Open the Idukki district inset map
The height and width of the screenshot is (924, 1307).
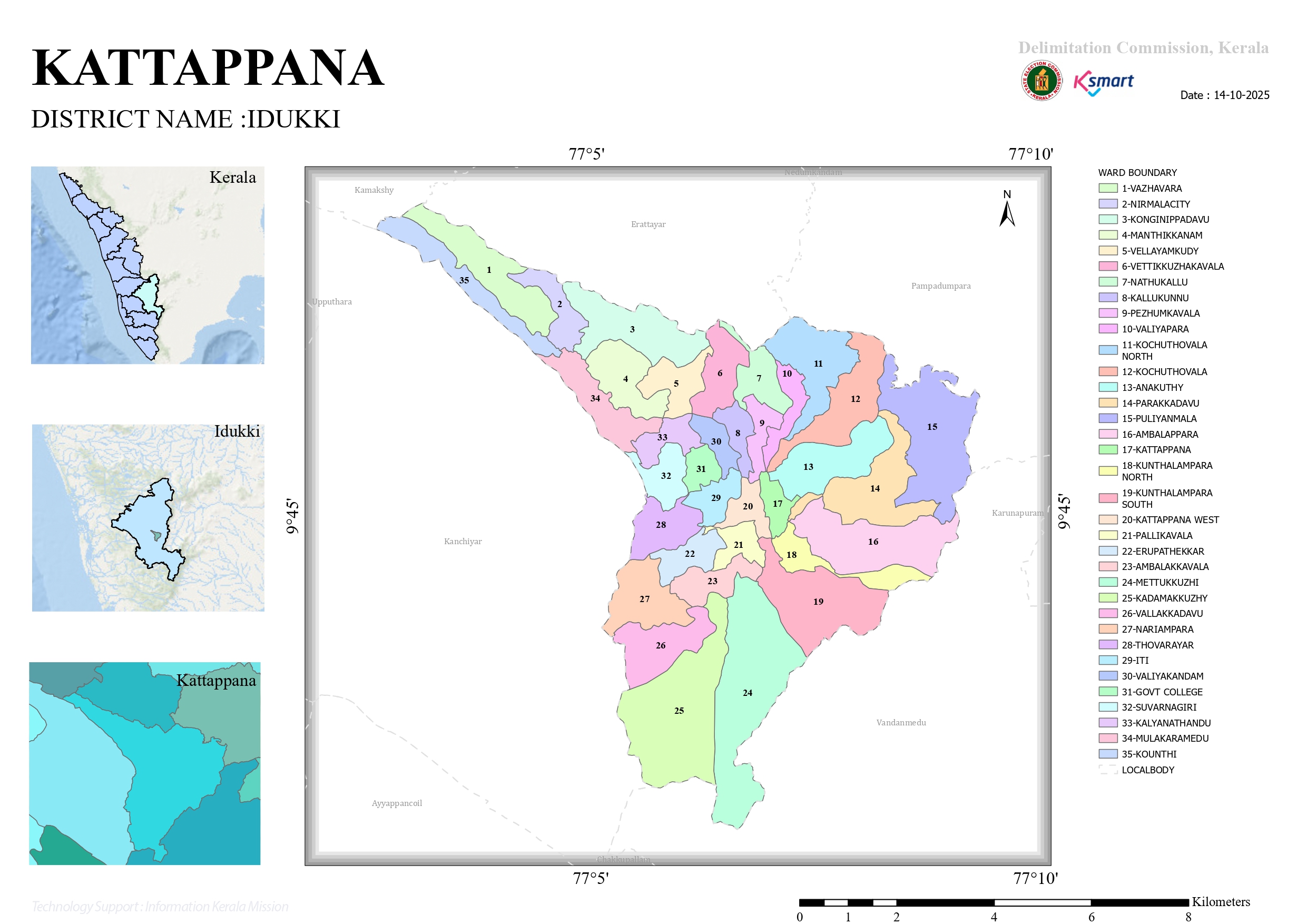click(x=148, y=517)
